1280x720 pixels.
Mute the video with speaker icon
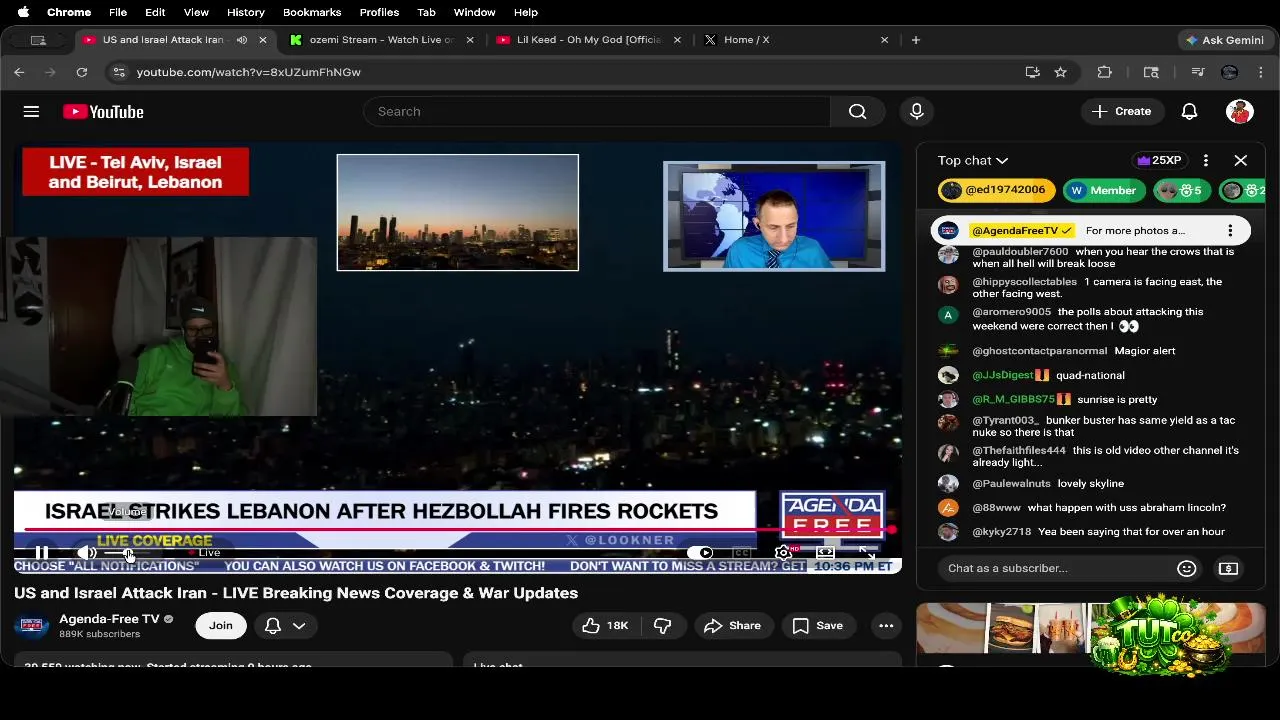[x=87, y=552]
